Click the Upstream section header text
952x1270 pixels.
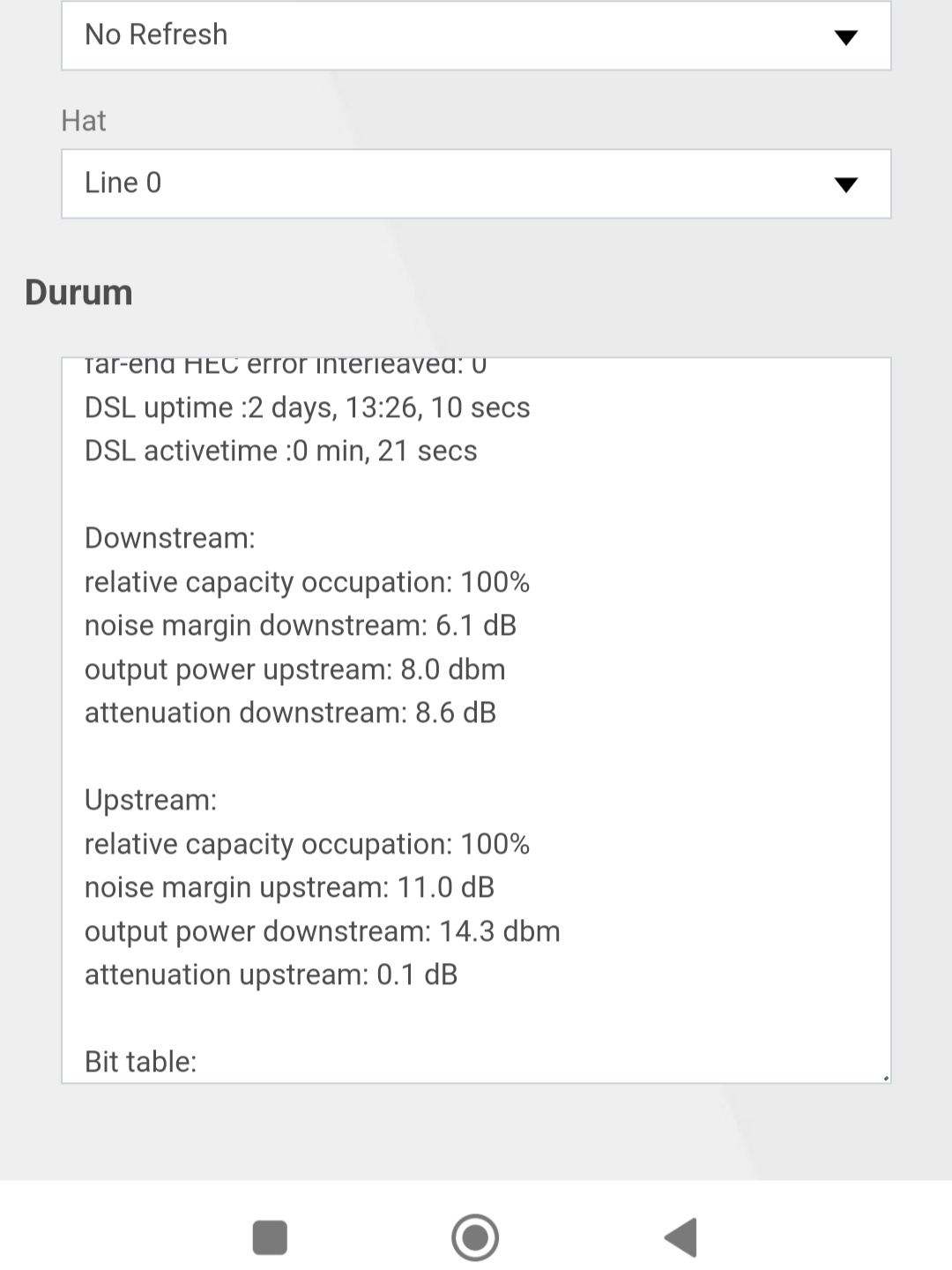click(x=151, y=800)
